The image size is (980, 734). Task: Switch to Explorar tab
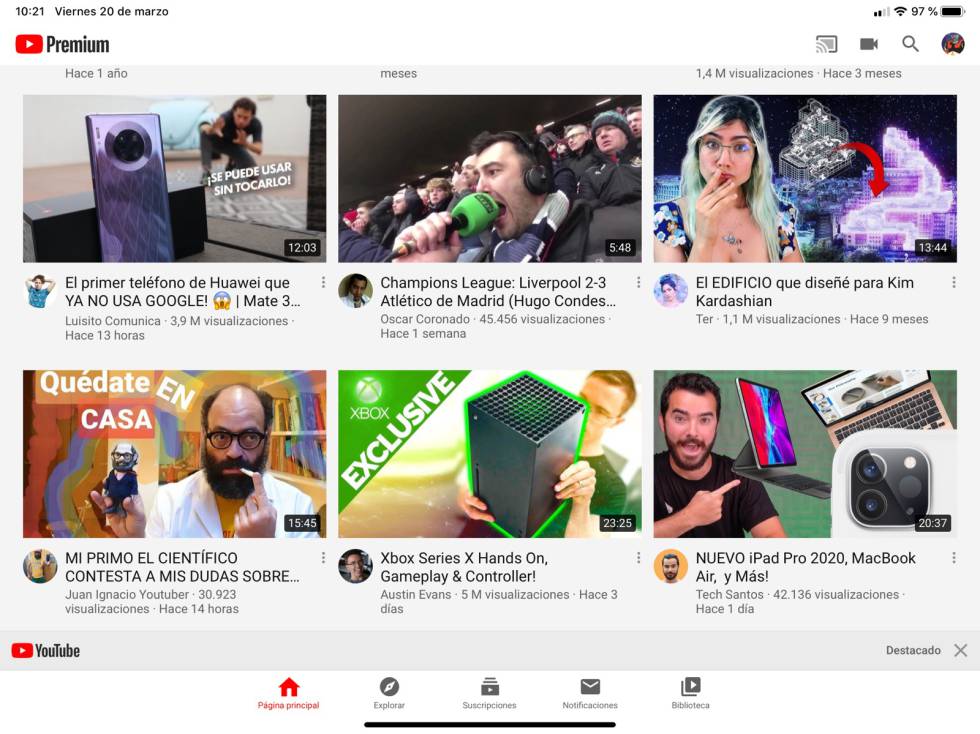click(x=389, y=693)
